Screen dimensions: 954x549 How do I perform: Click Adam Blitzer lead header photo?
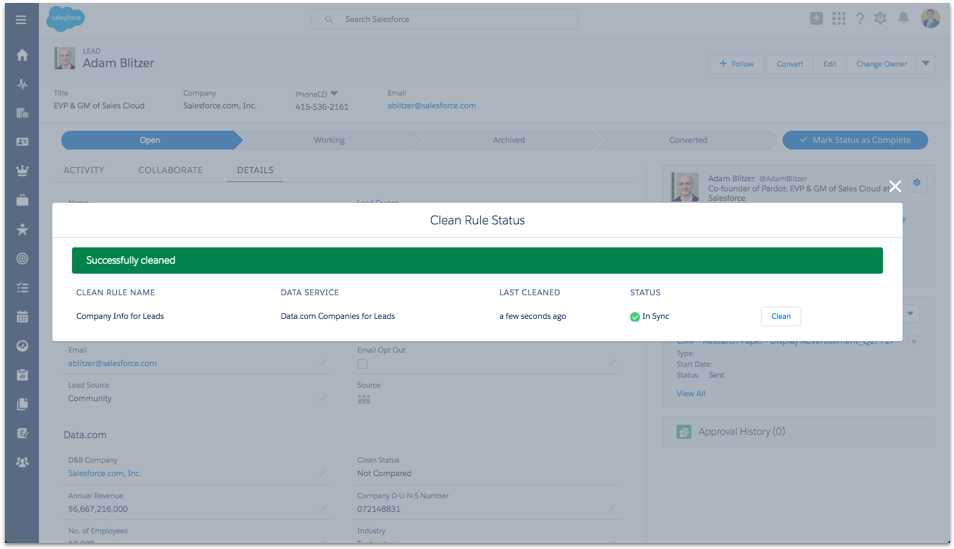65,58
